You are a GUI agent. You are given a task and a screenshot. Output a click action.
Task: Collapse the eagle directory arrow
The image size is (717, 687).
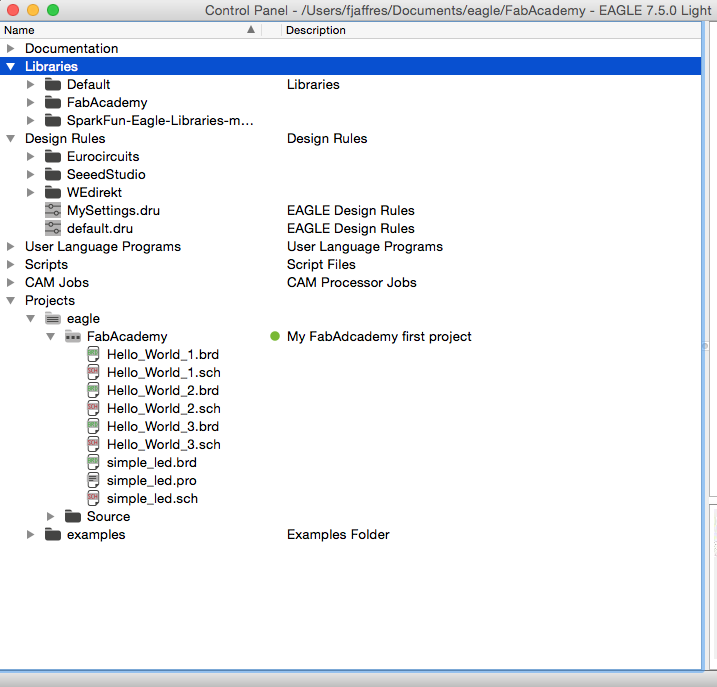pos(31,318)
